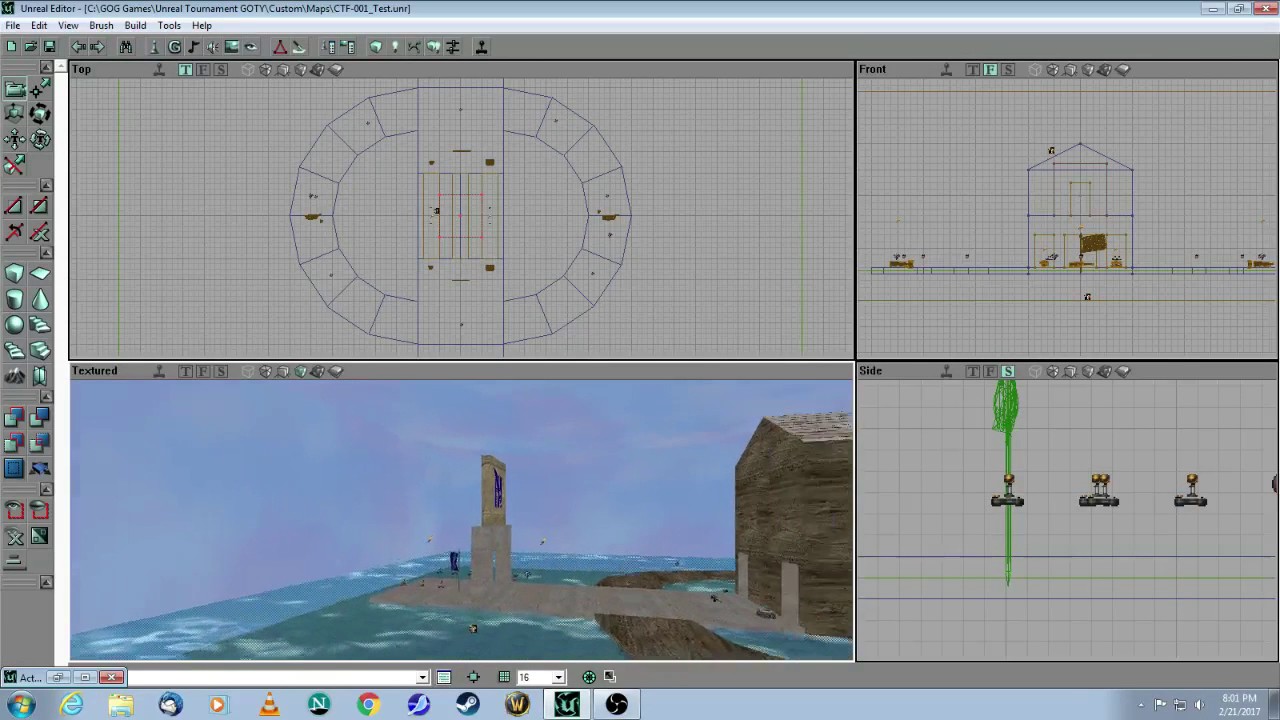Open the Group browser
The image size is (1280, 720).
[x=175, y=47]
